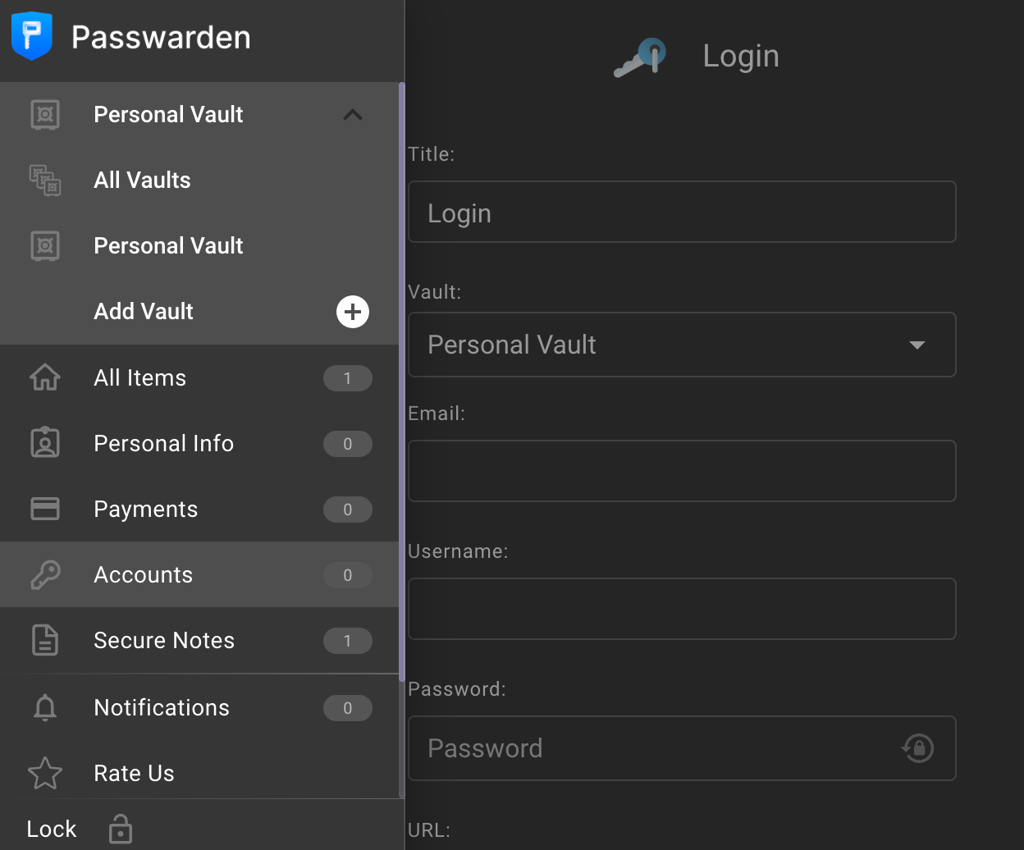Select All Vaults

pyautogui.click(x=199, y=180)
